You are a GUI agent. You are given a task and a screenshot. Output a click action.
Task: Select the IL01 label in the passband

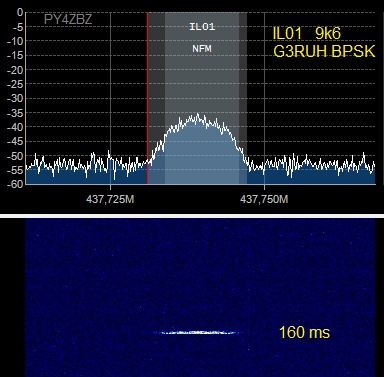(x=202, y=27)
